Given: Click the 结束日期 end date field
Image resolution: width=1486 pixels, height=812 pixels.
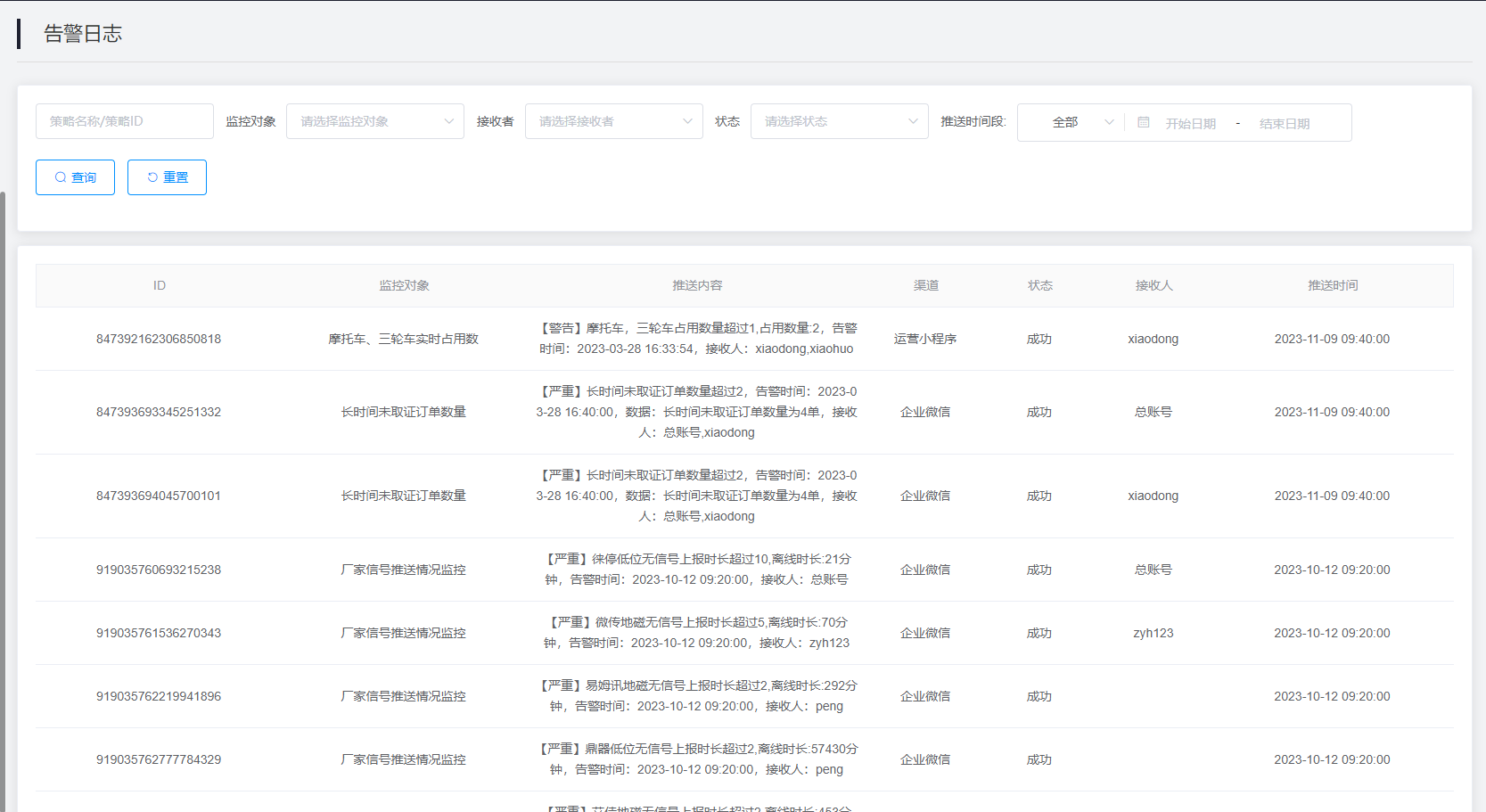Looking at the screenshot, I should pos(1284,124).
